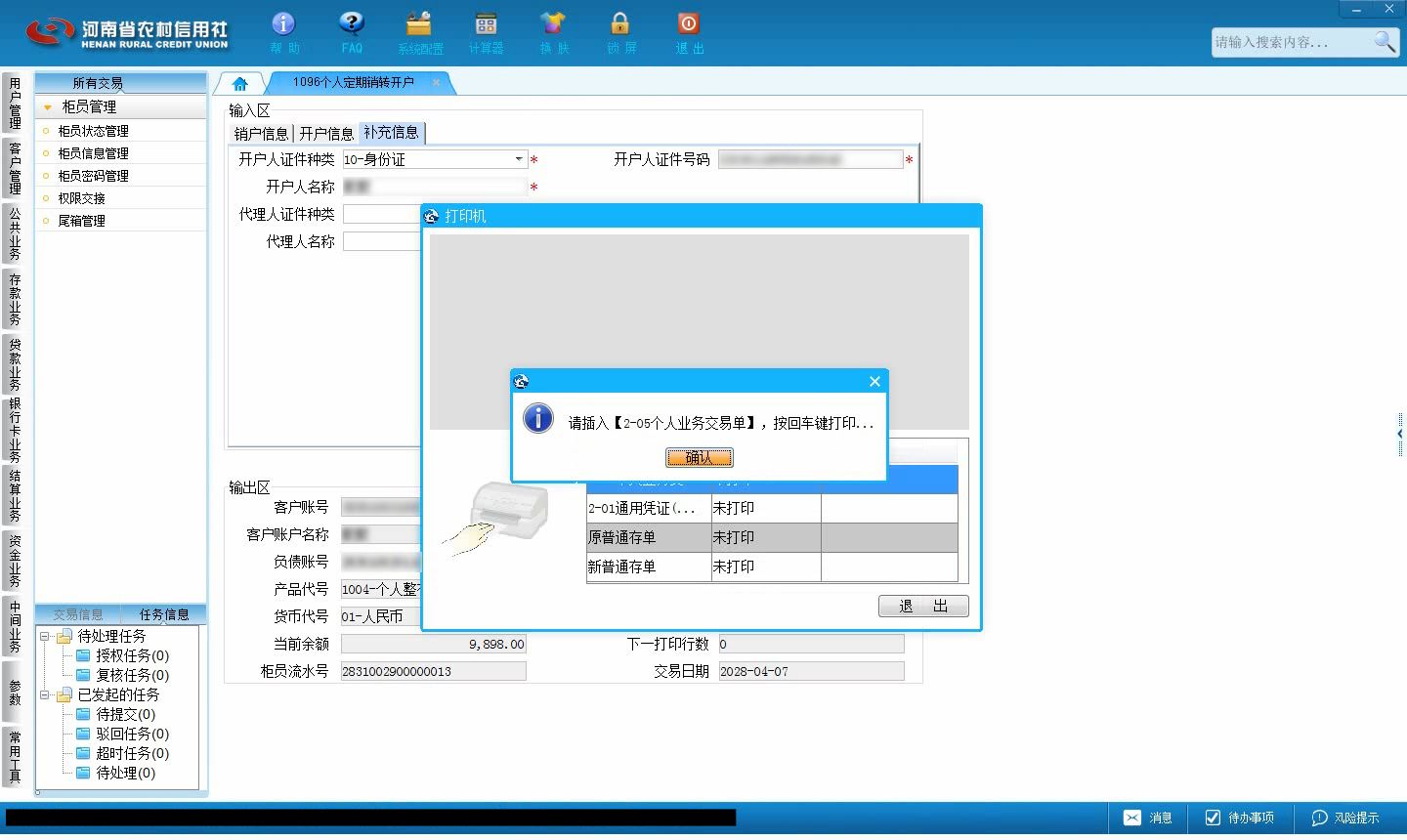Click the 待处理(0) folder icon
Image resolution: width=1407 pixels, height=840 pixels.
[x=83, y=773]
